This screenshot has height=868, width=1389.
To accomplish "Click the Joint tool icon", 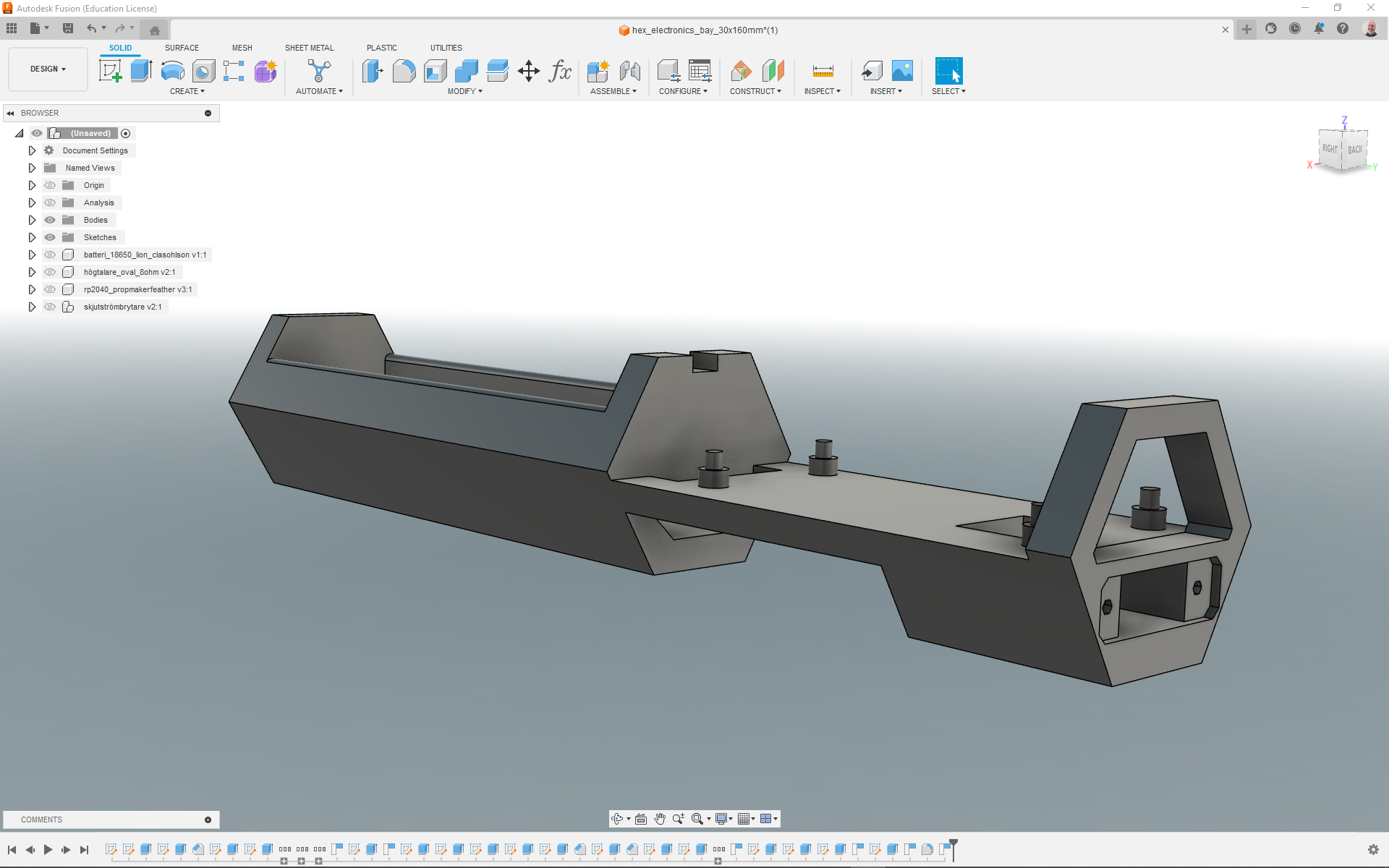I will pyautogui.click(x=629, y=71).
